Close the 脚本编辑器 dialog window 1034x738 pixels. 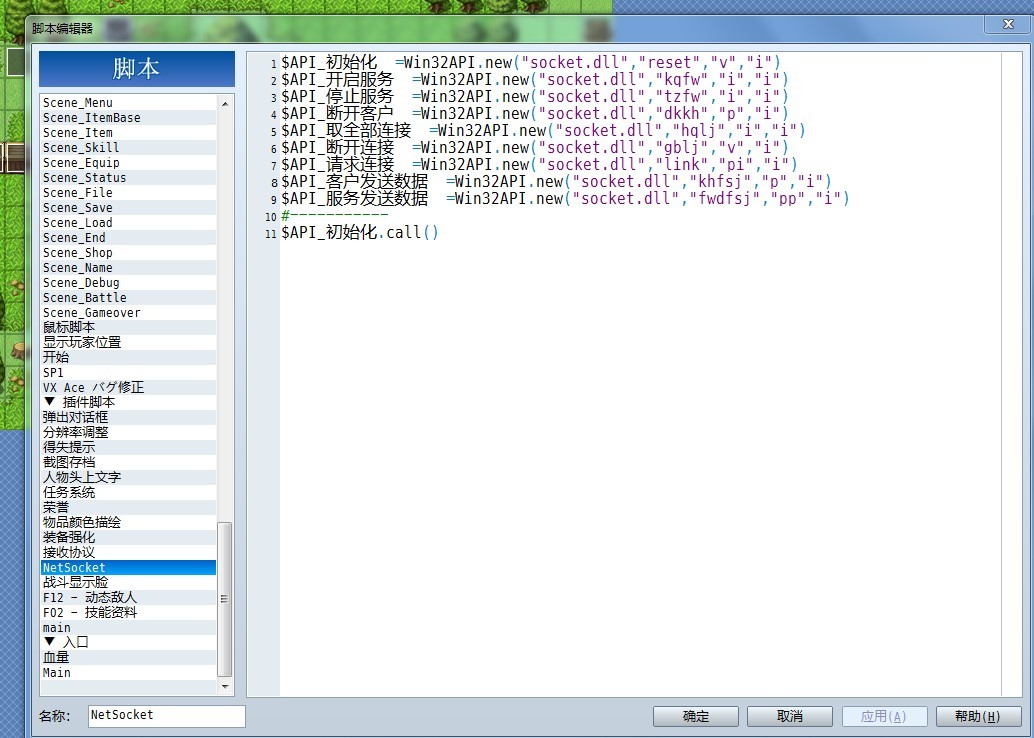1008,24
